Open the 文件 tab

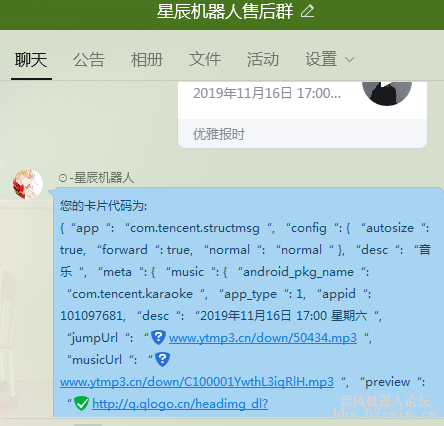(205, 60)
